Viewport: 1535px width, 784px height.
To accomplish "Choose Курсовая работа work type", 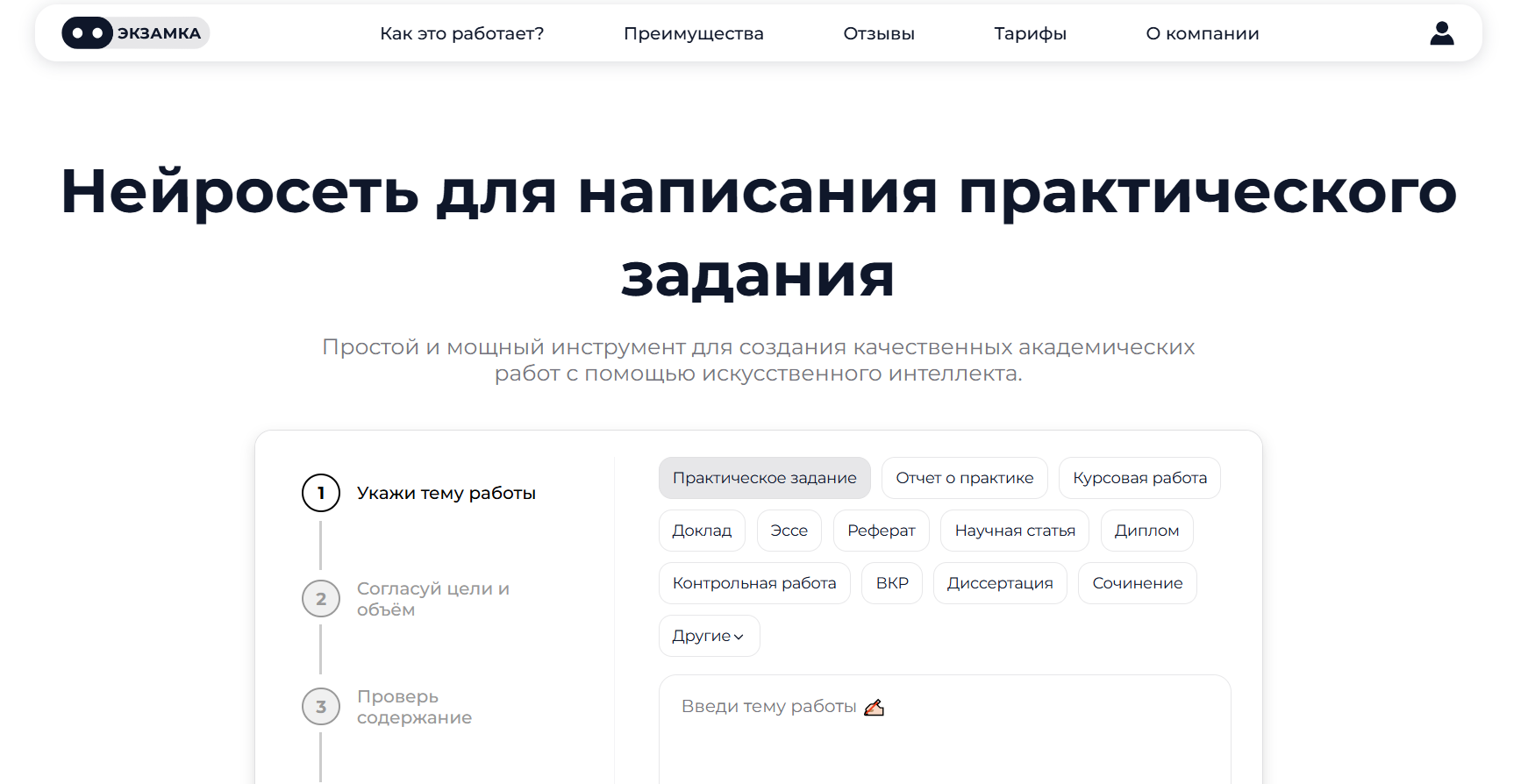I will 1139,478.
